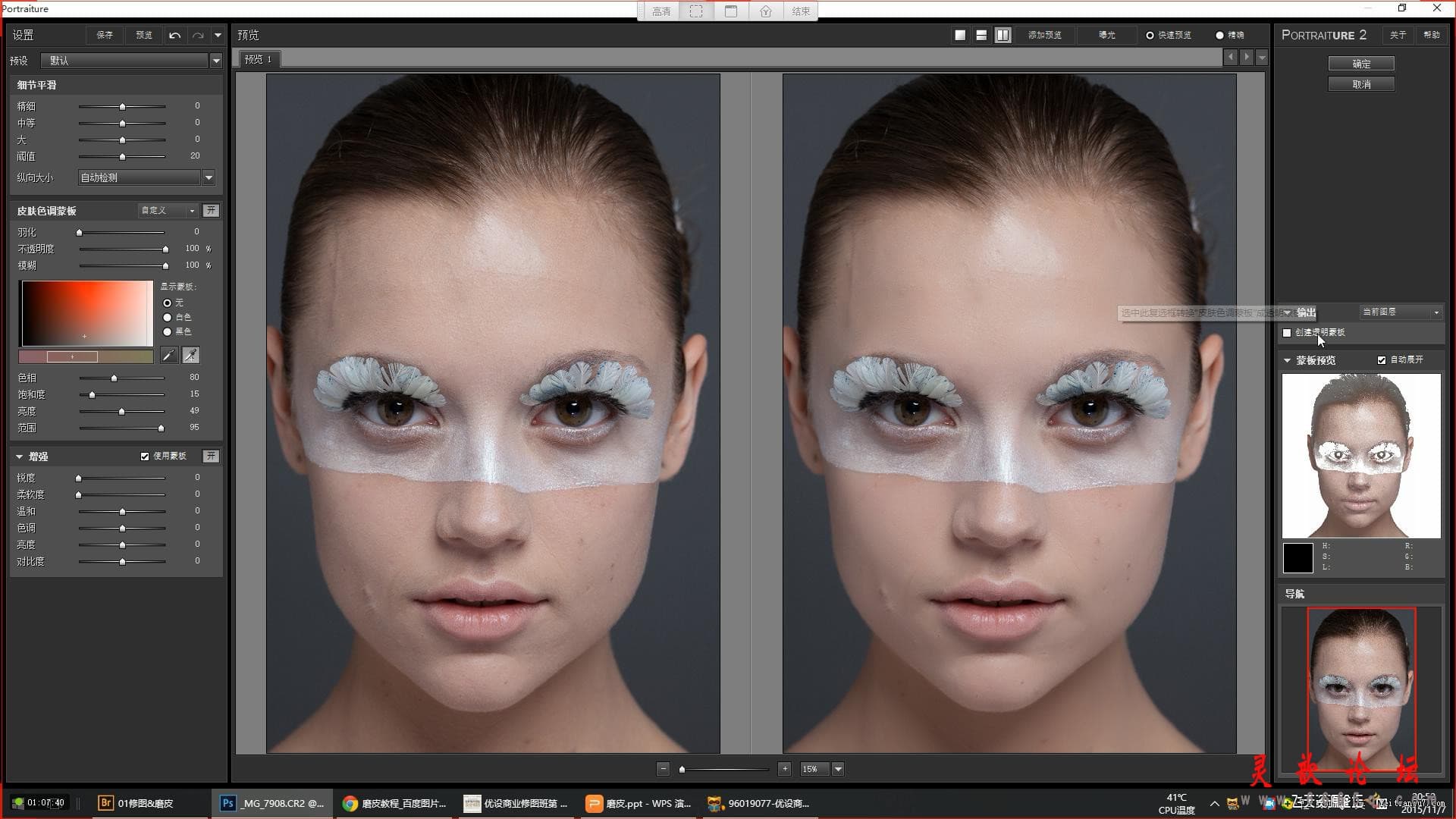Viewport: 1456px width, 819px height.
Task: Click the 预览 button in the settings header
Action: [144, 35]
